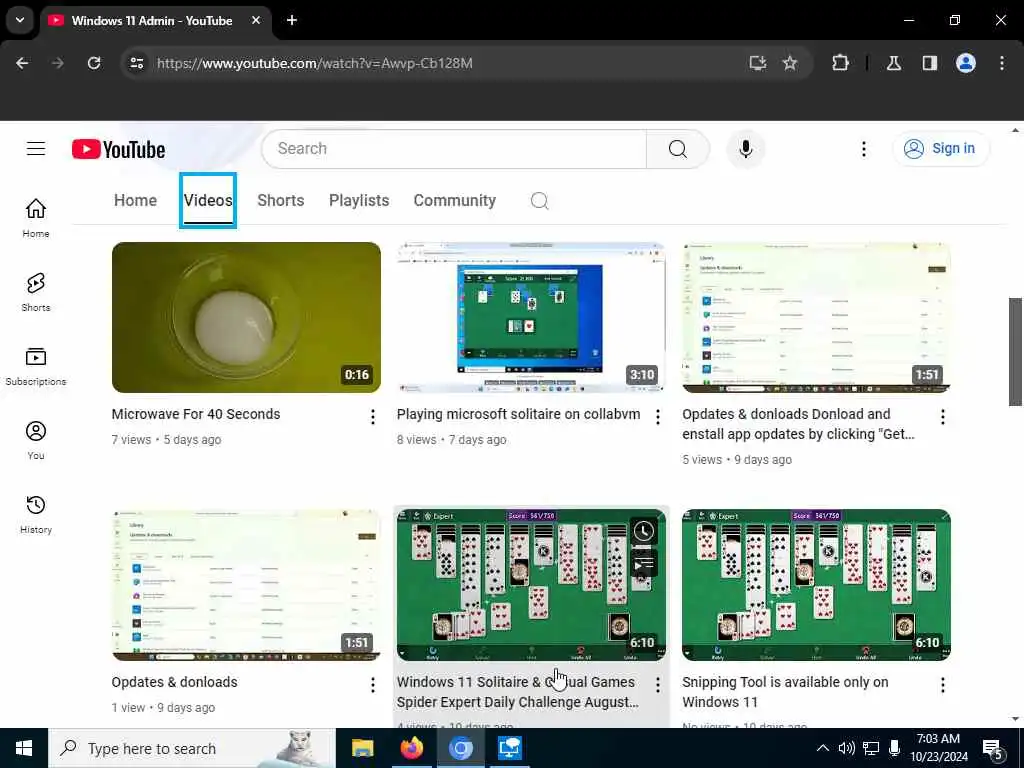Open taskbar volume control
This screenshot has width=1024, height=768.
(846, 748)
